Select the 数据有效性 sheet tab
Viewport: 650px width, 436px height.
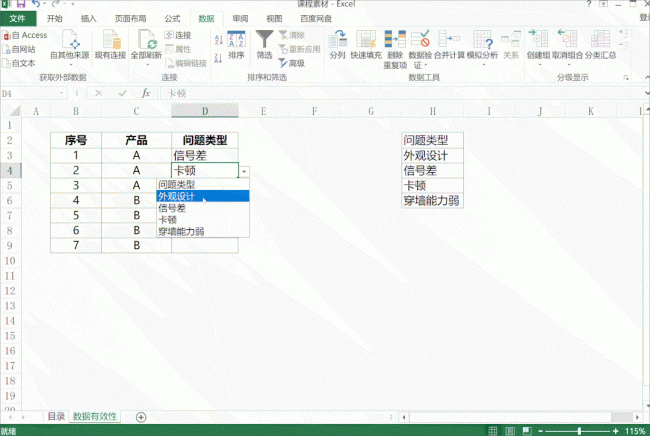pyautogui.click(x=95, y=417)
